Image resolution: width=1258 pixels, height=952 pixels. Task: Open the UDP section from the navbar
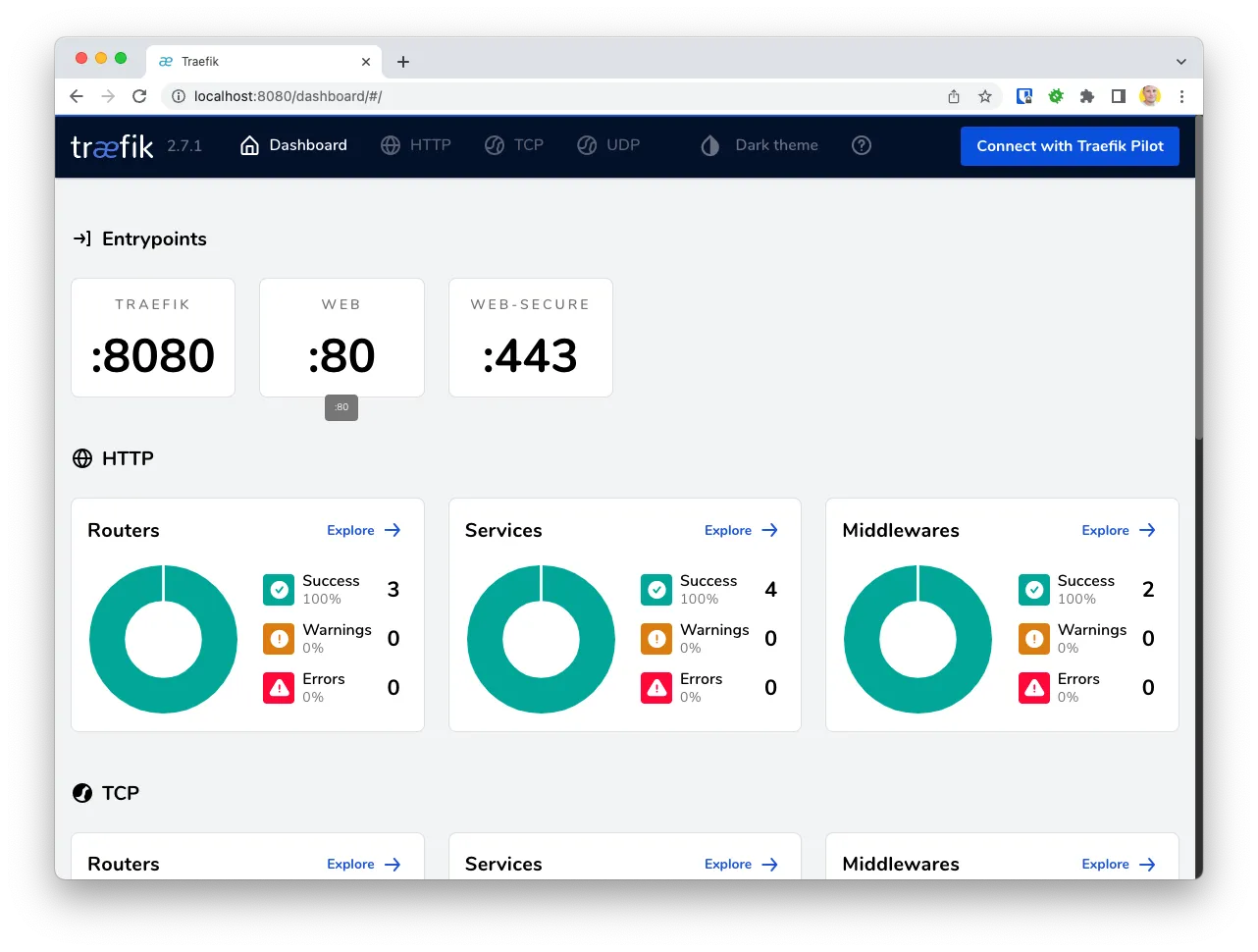click(608, 144)
